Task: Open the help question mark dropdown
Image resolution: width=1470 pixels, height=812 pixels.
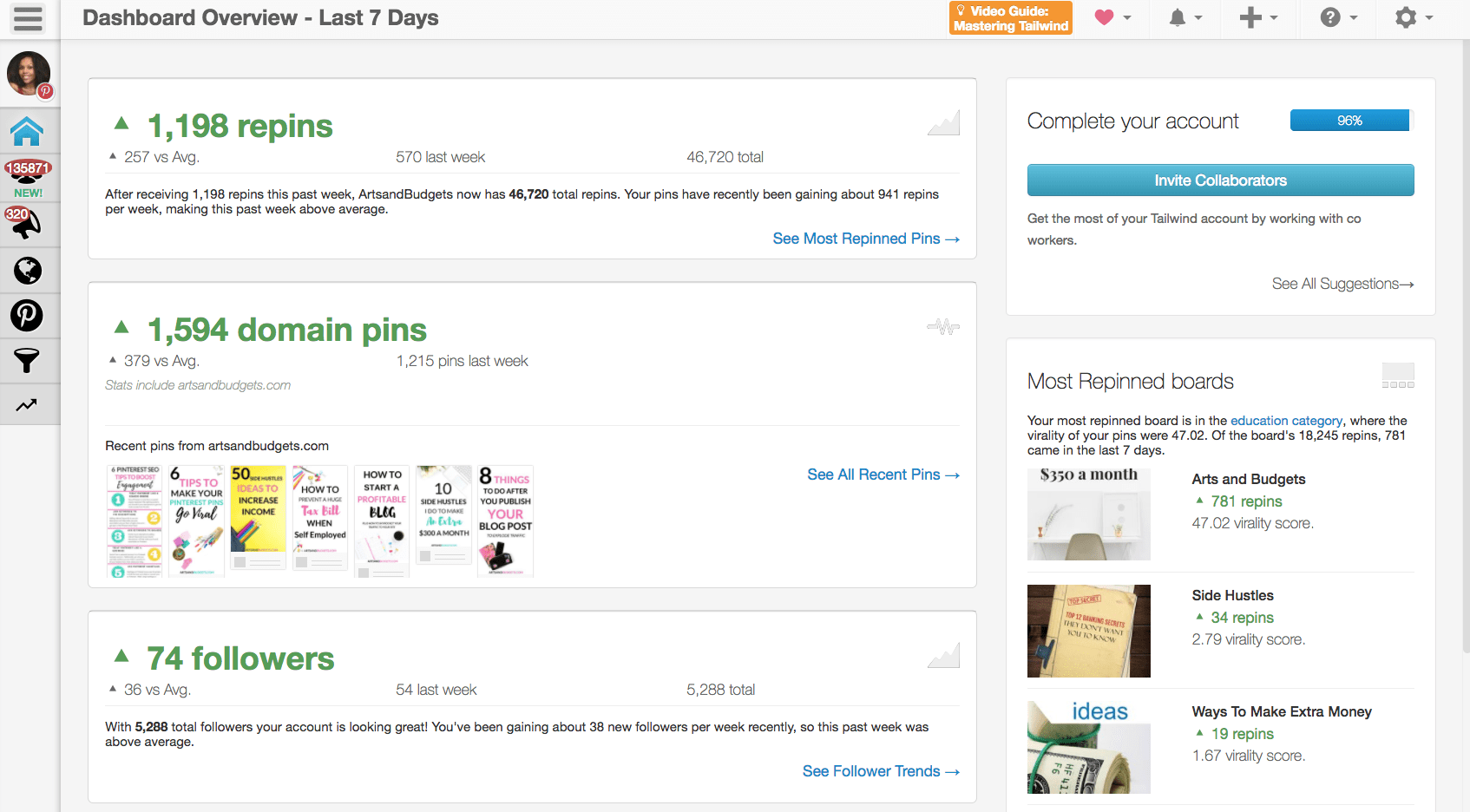Action: 1332,17
